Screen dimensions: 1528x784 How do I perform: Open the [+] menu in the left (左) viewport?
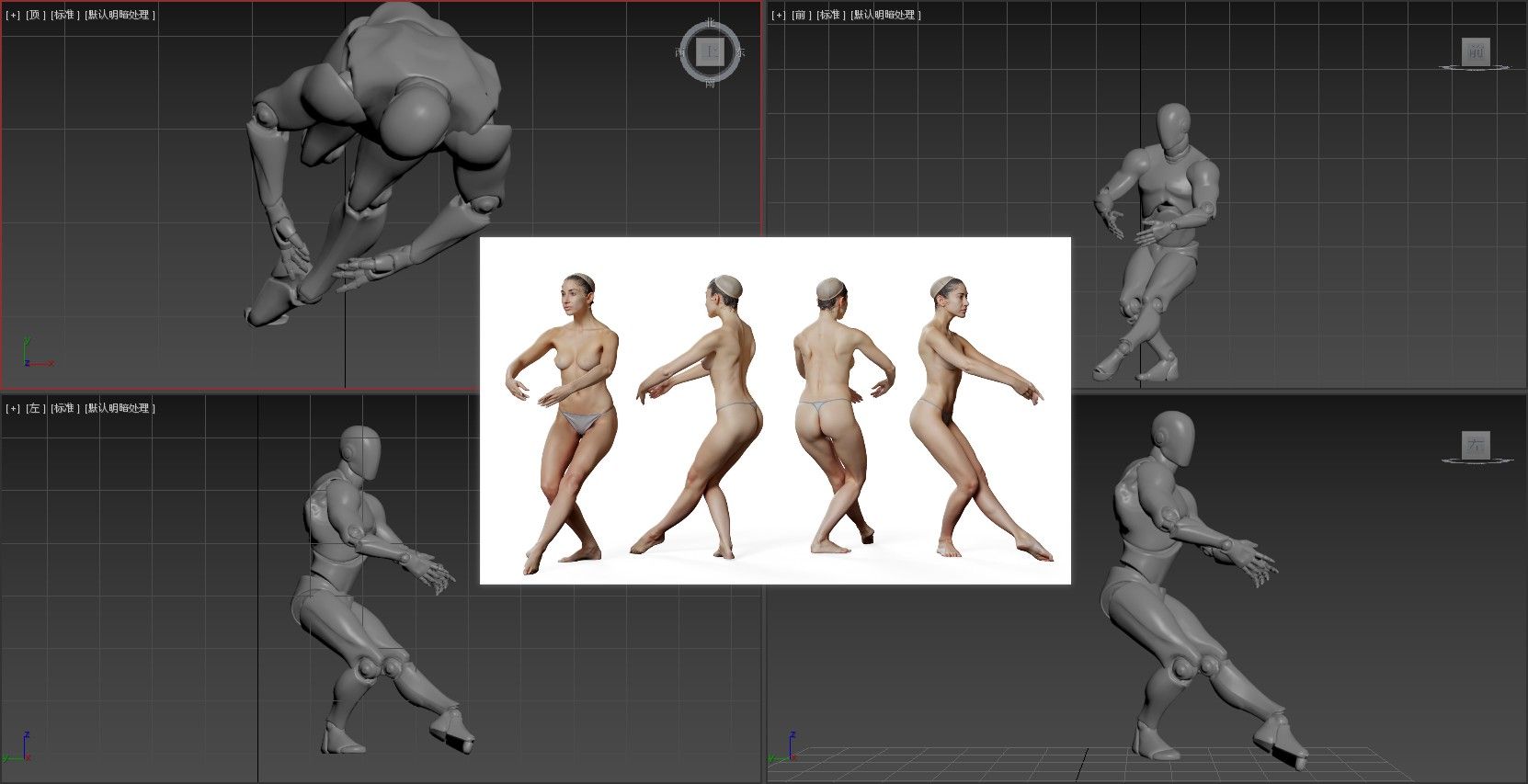(13, 408)
